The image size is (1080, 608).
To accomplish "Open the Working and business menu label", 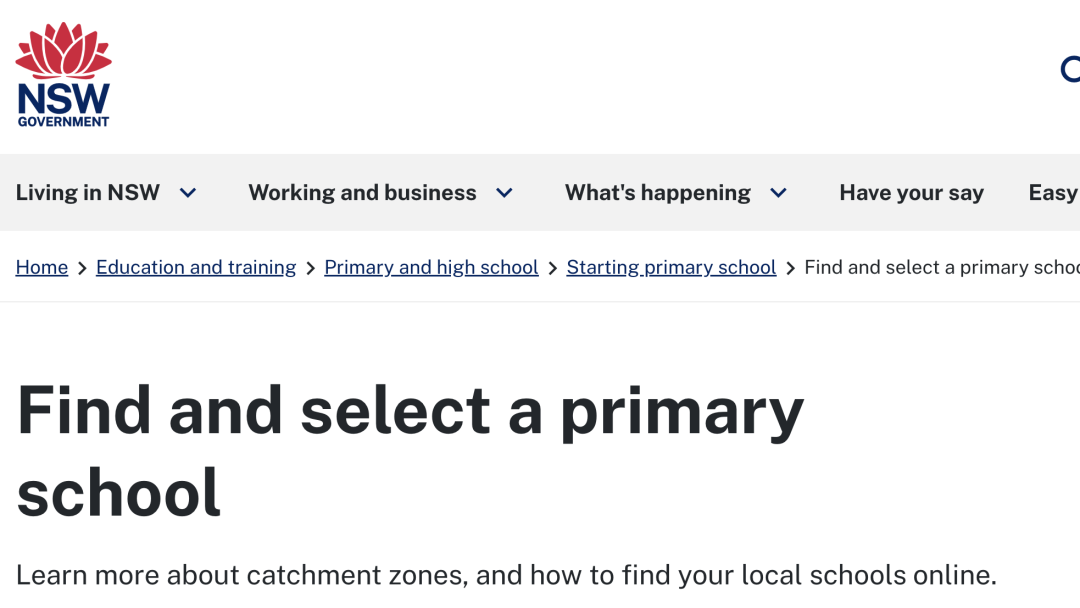I will click(362, 193).
